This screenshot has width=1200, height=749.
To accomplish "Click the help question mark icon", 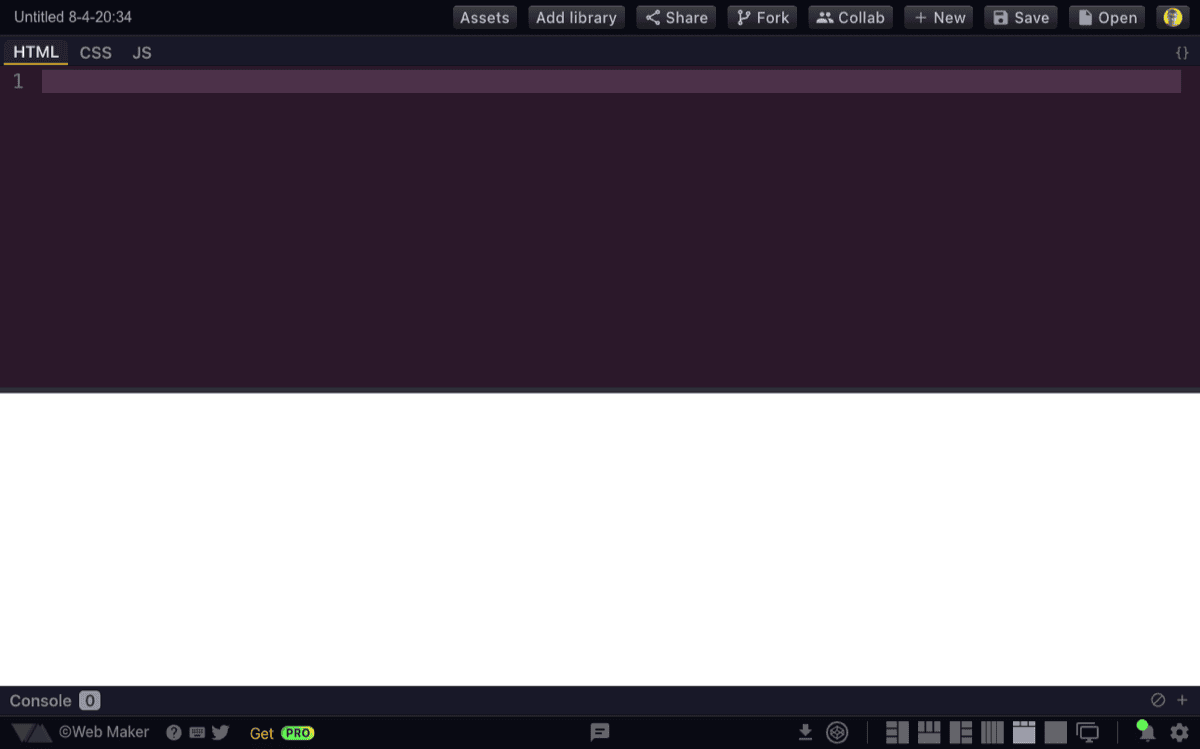I will coord(173,731).
